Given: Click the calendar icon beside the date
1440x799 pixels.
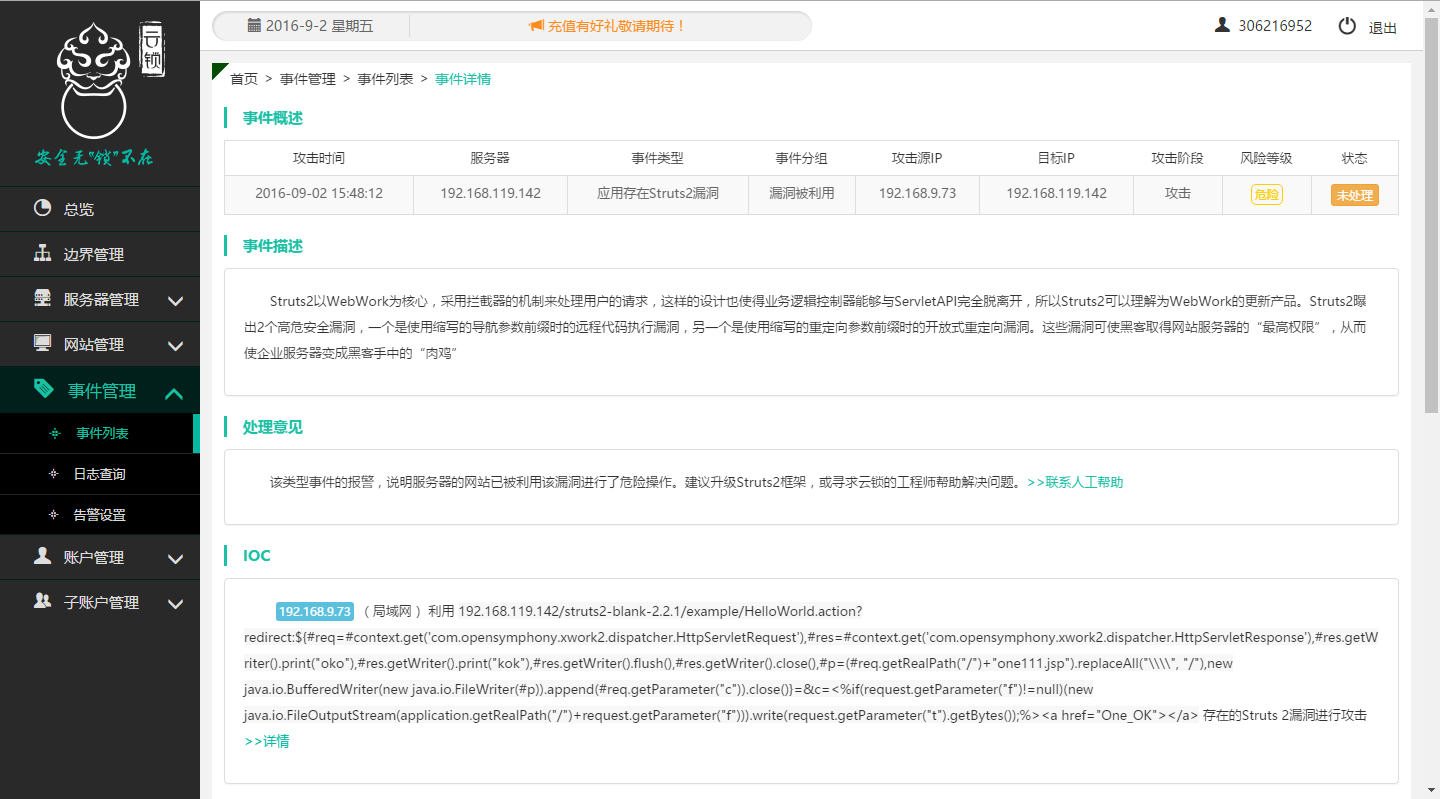Looking at the screenshot, I should coord(254,25).
